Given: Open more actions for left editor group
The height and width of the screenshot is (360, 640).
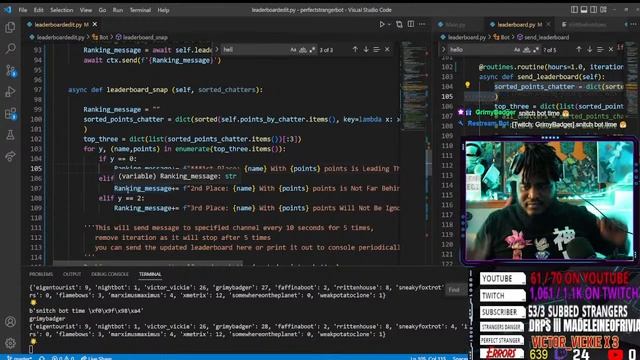Looking at the screenshot, I should (422, 24).
